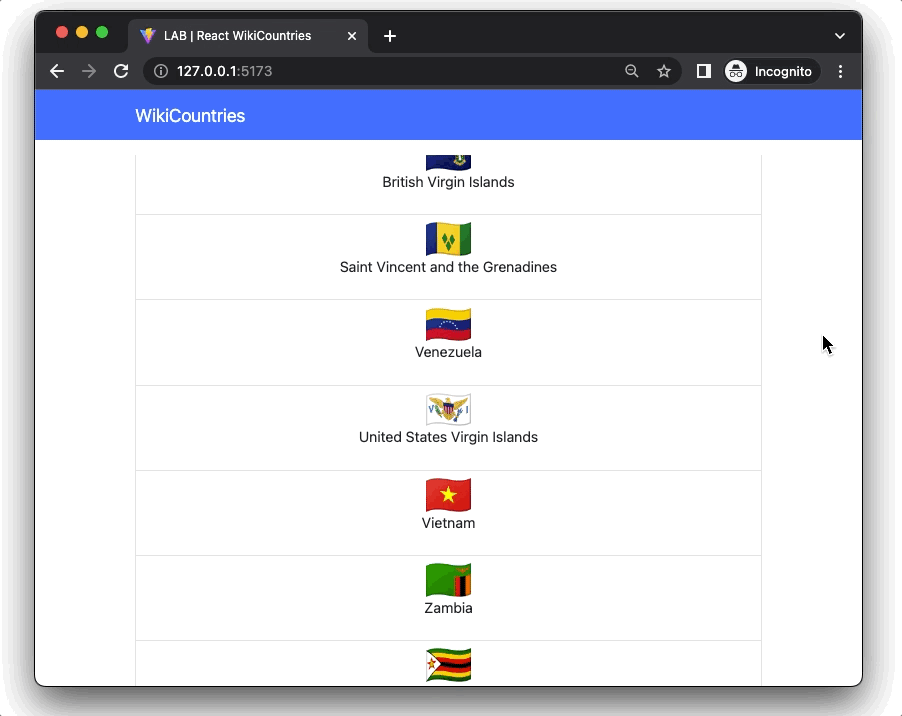Click the Zimbabwe flag at the list bottom
902x716 pixels.
[x=448, y=663]
